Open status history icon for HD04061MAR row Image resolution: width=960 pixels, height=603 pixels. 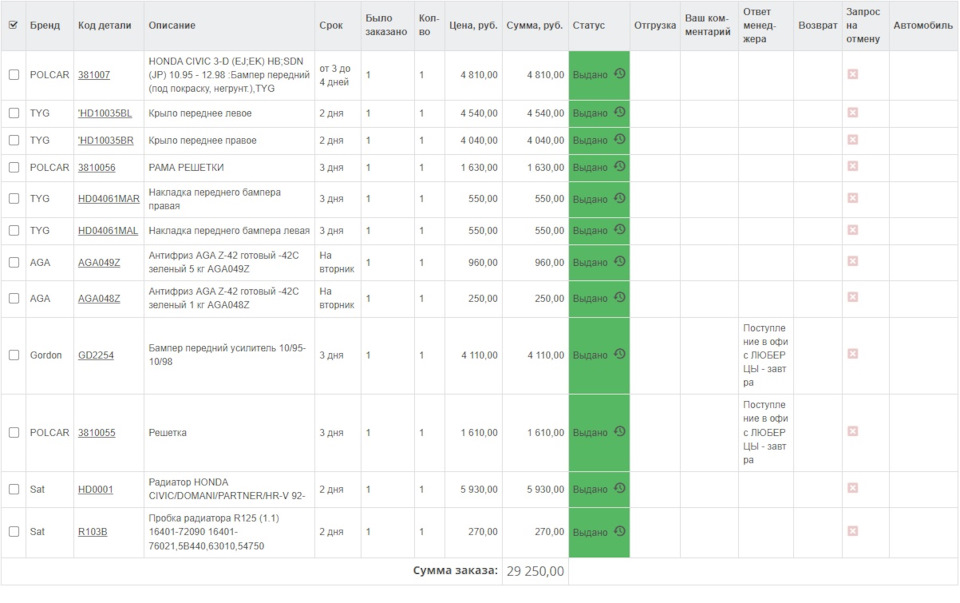620,198
